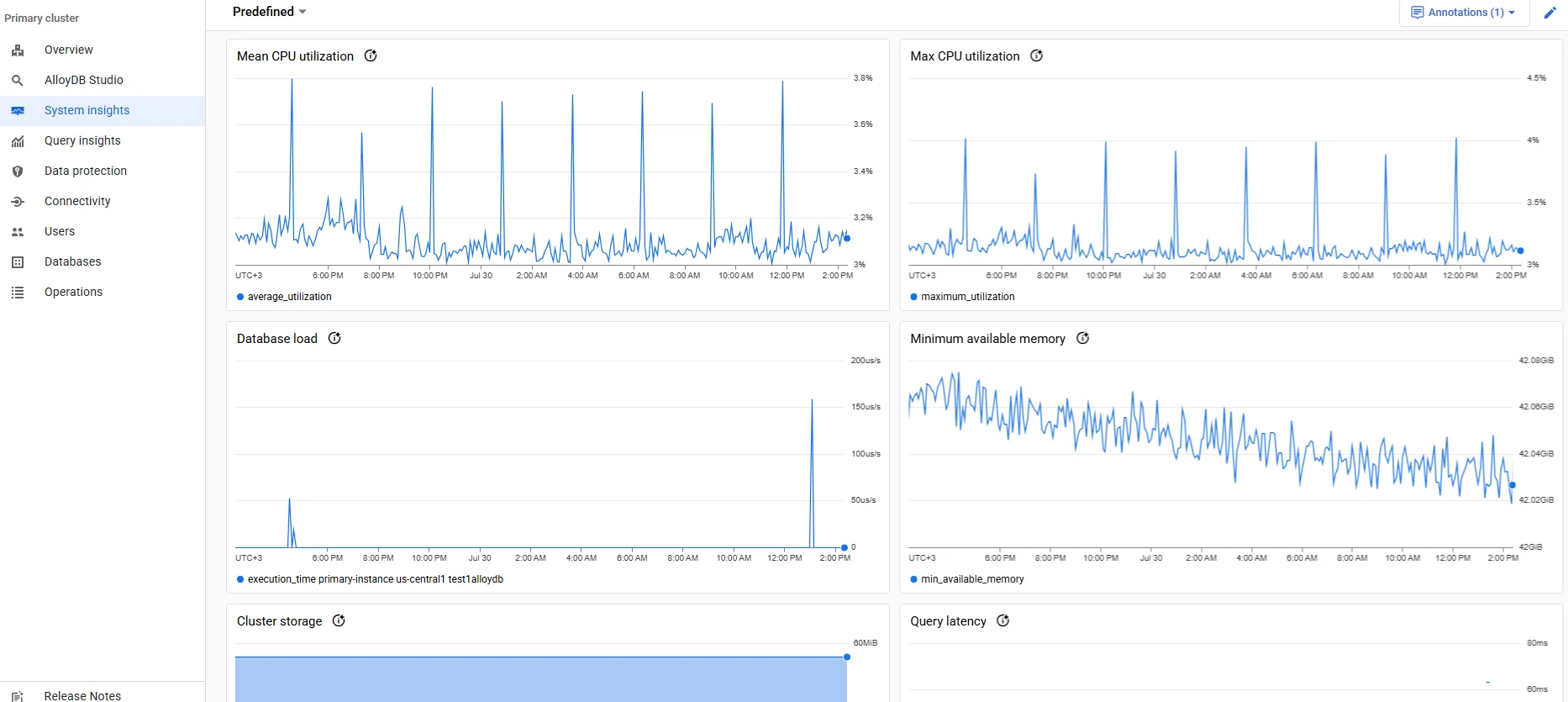The image size is (1568, 702).
Task: Click the Connectivity icon in sidebar
Action: click(18, 202)
